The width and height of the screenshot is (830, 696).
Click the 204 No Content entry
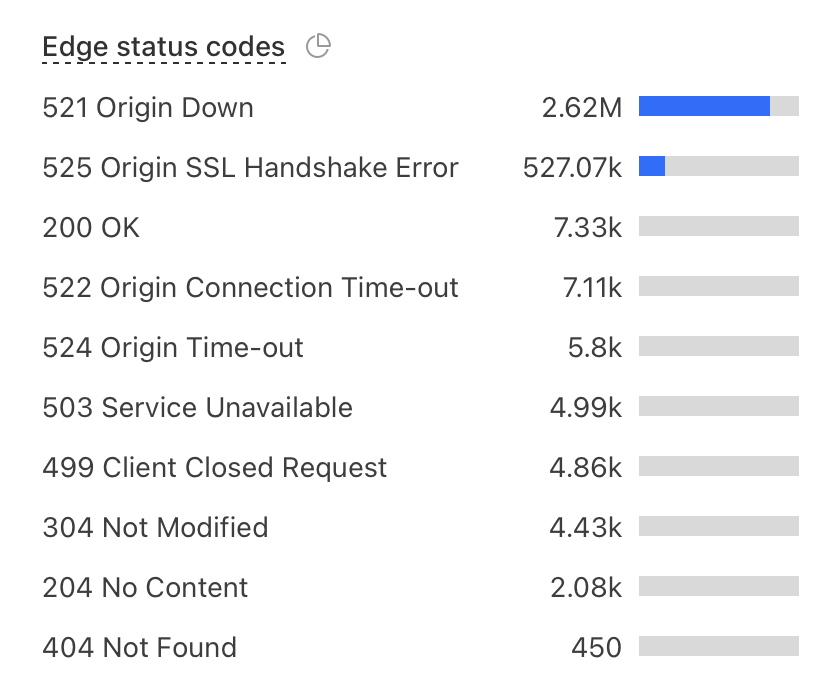click(x=145, y=587)
